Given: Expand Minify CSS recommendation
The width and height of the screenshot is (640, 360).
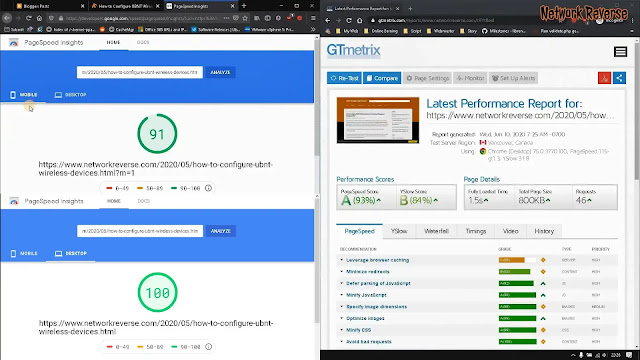Looking at the screenshot, I should click(x=358, y=330).
